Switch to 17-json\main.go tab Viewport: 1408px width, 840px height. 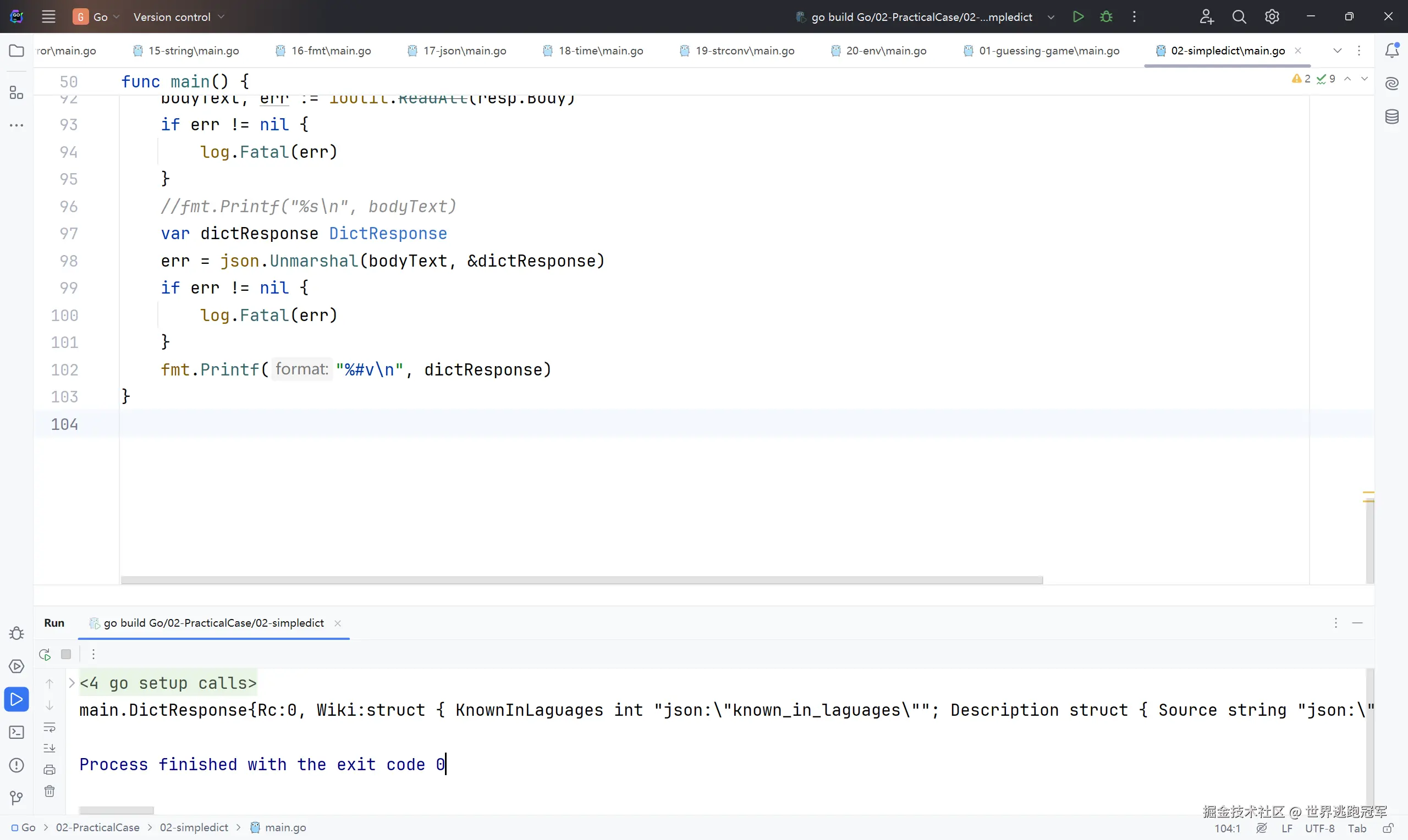point(464,51)
